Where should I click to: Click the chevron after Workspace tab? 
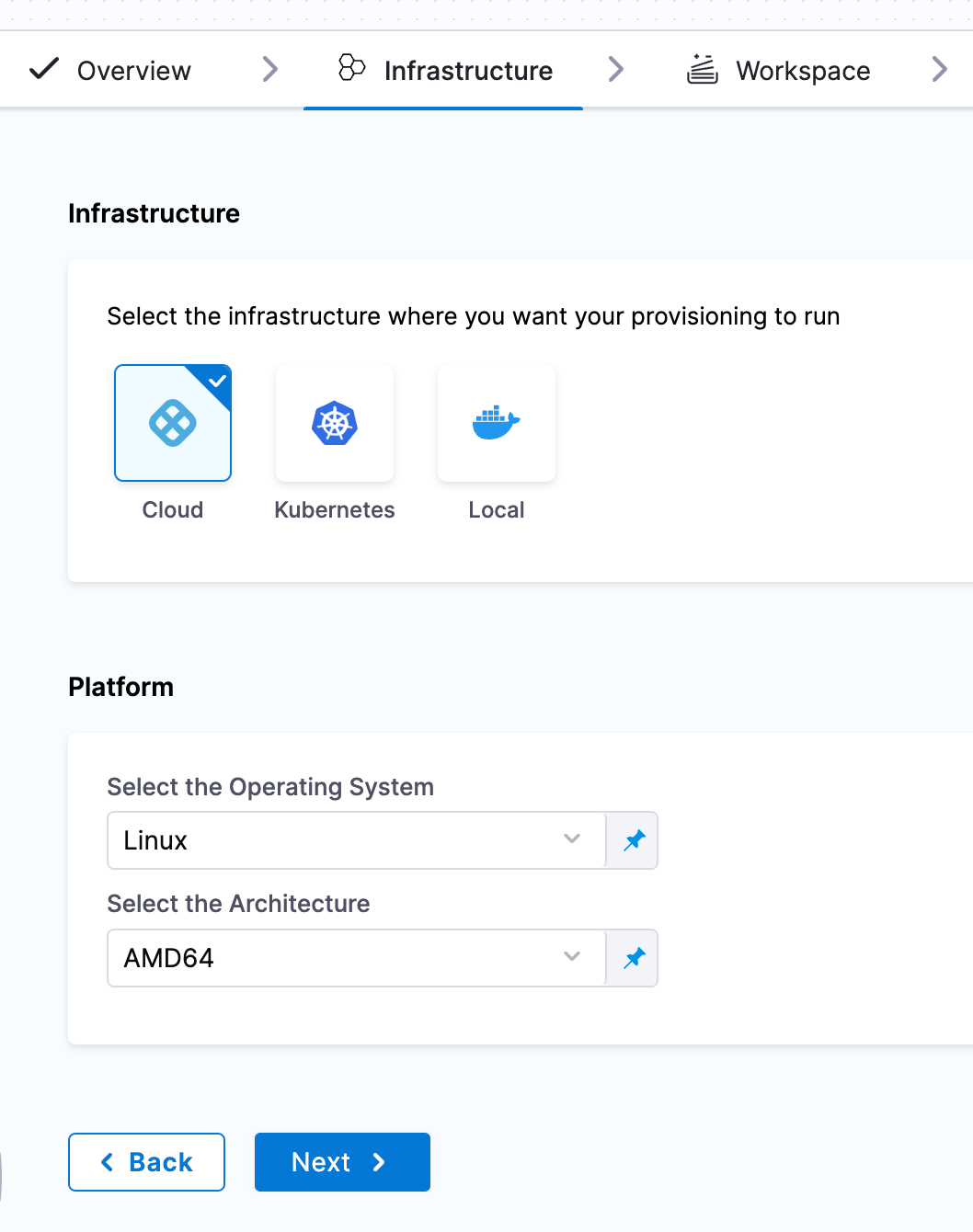(x=939, y=69)
